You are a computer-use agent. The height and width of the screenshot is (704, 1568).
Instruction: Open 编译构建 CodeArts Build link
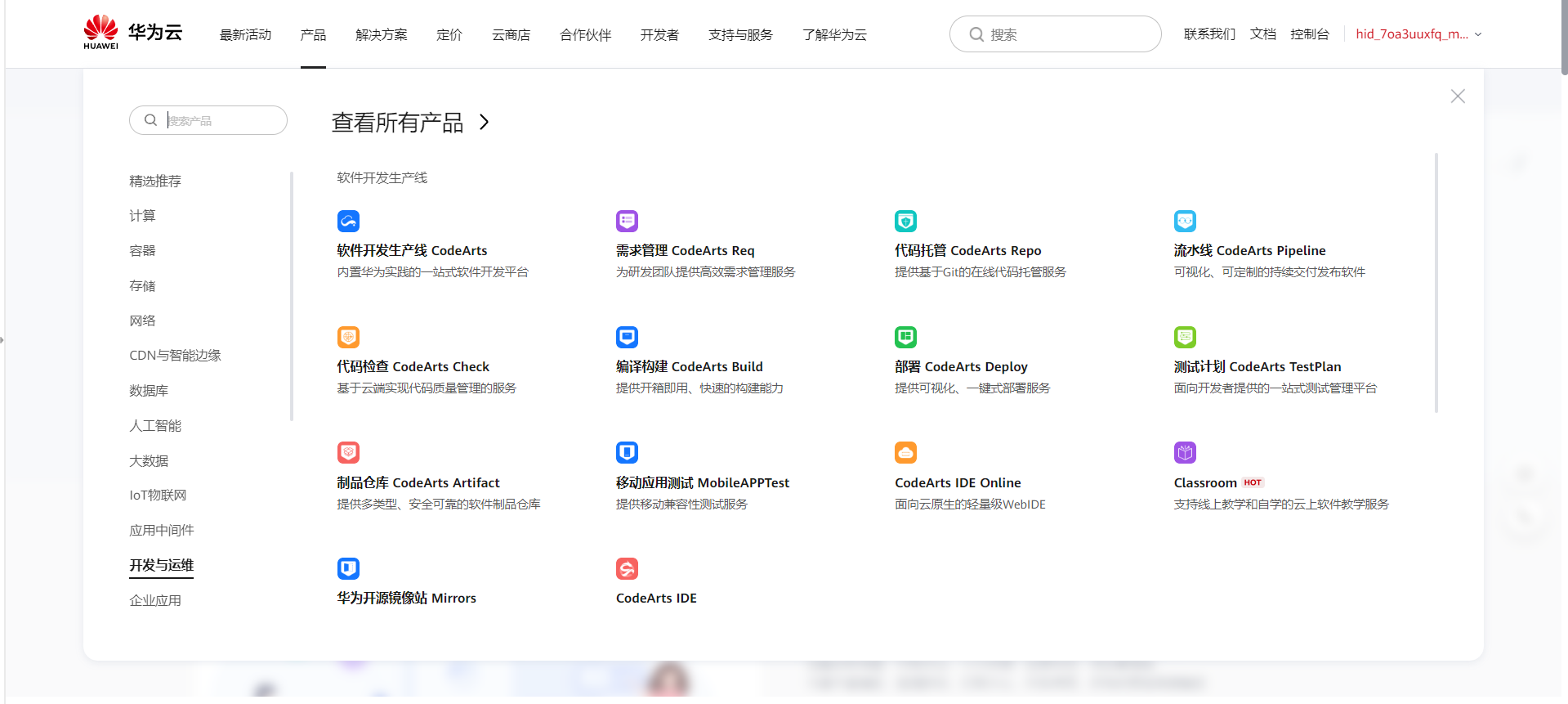click(689, 366)
